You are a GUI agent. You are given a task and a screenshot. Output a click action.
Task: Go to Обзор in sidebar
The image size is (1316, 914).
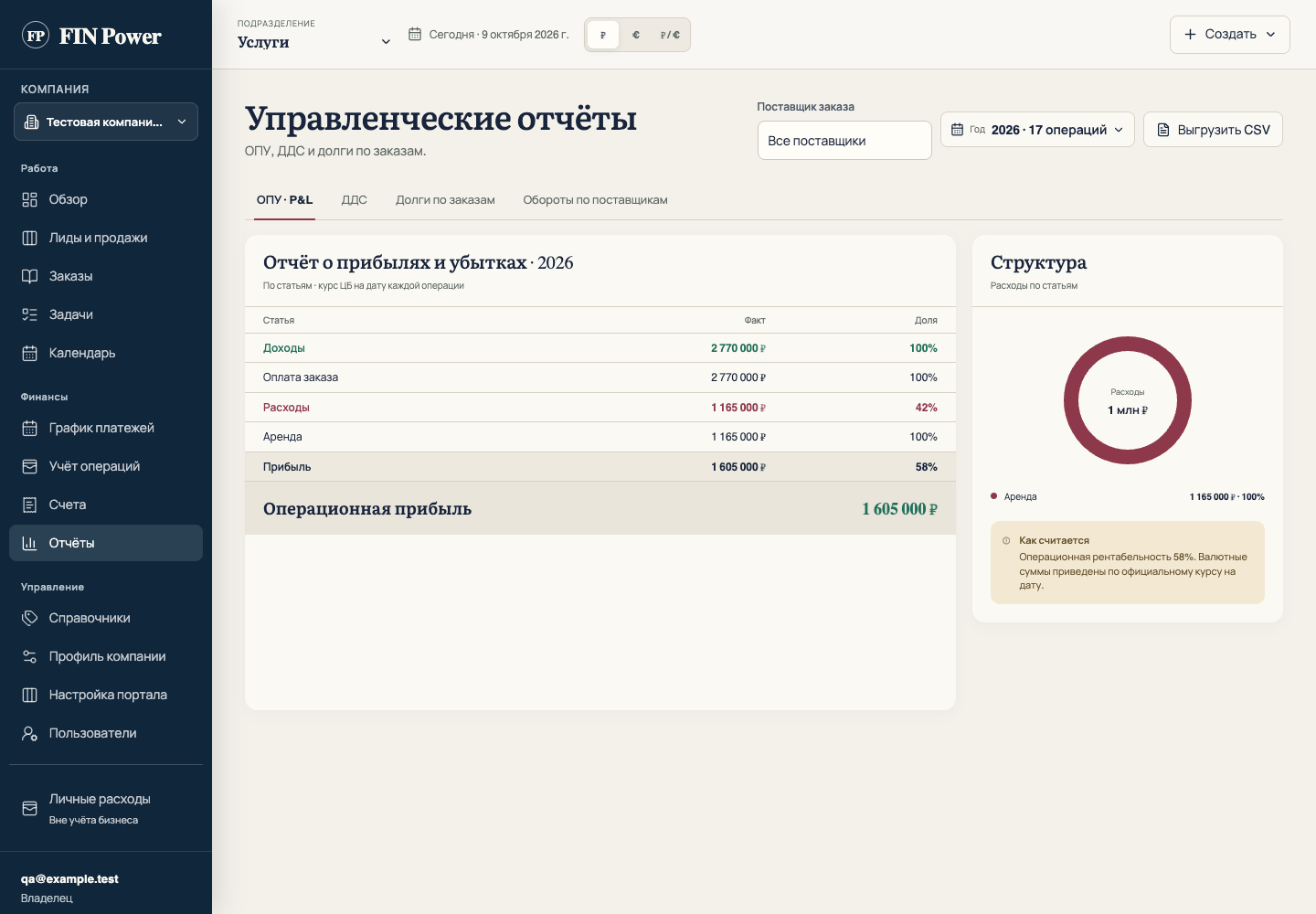pos(106,199)
